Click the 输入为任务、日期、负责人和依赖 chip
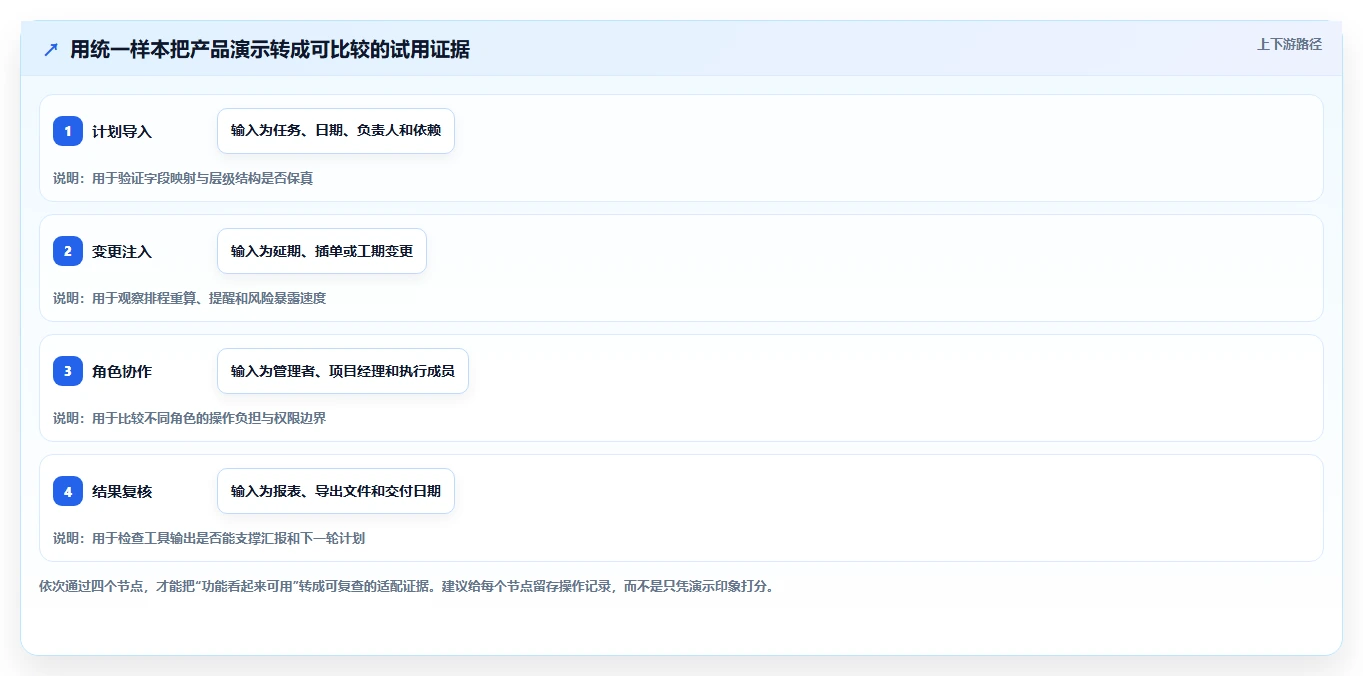The height and width of the screenshot is (676, 1363). click(x=336, y=131)
